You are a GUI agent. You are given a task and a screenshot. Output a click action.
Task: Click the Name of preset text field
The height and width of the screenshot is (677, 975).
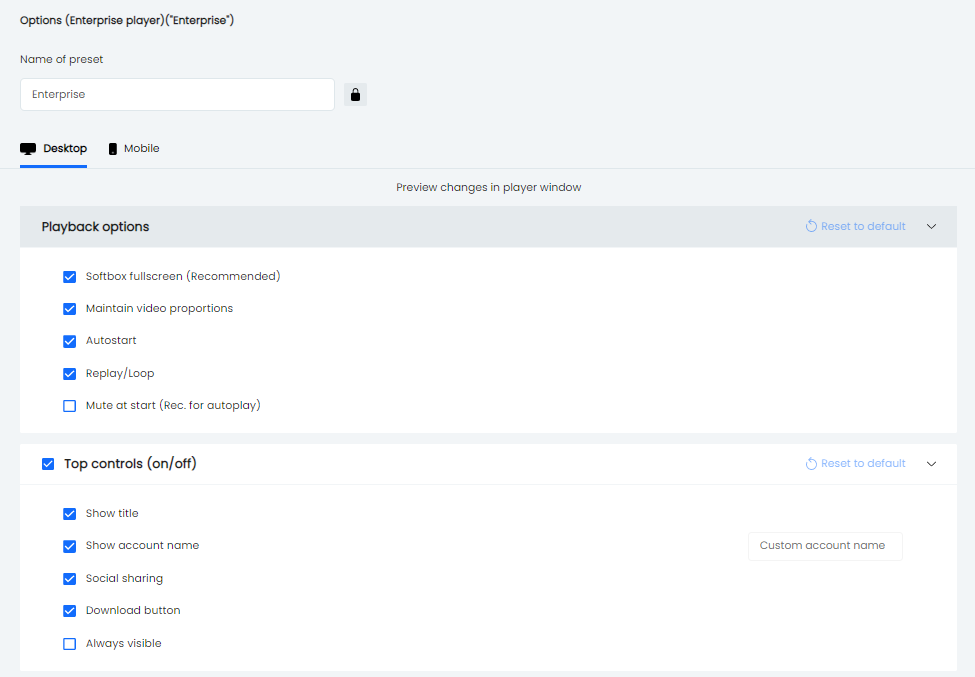click(177, 94)
